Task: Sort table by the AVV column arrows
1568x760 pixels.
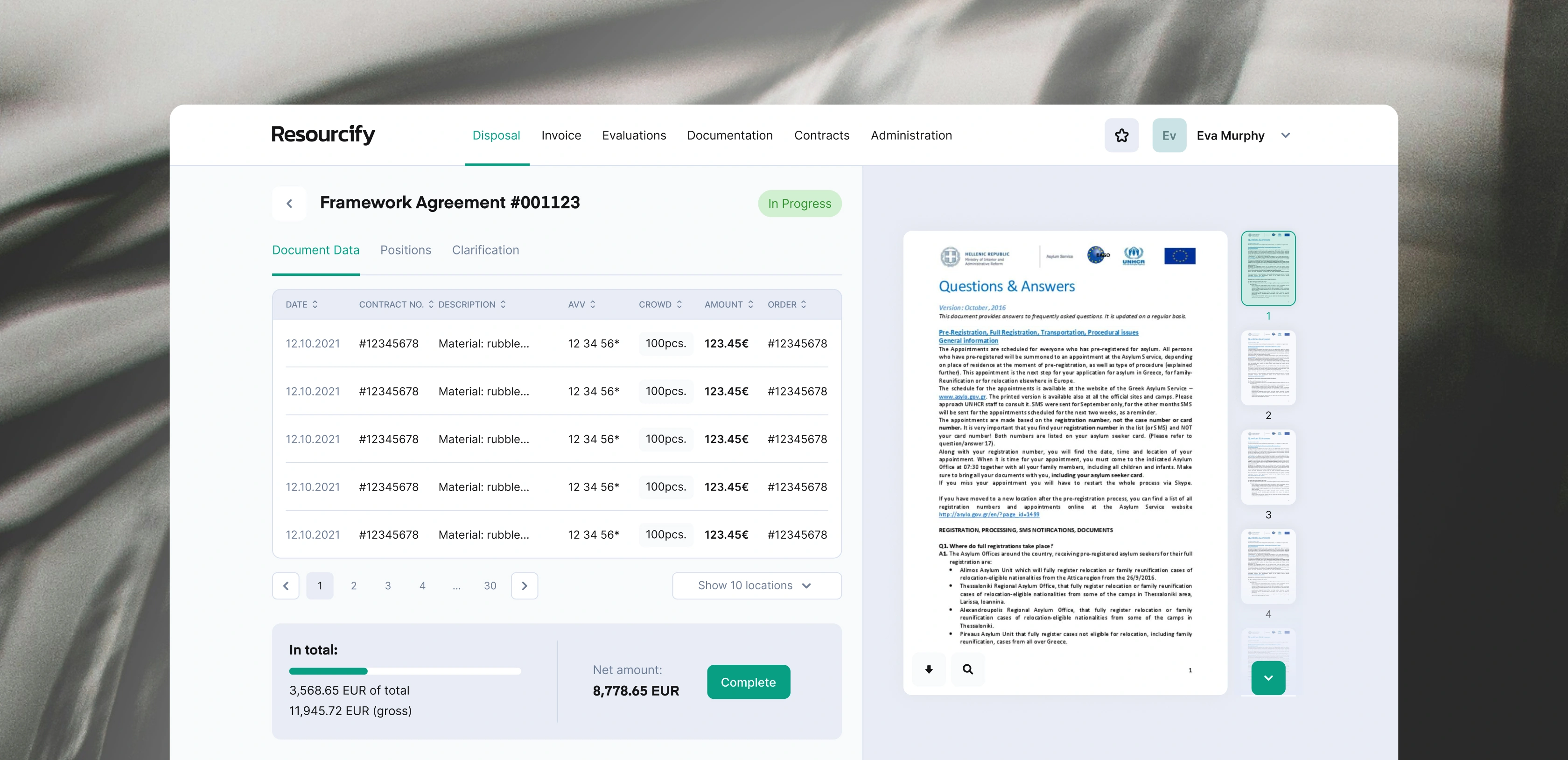Action: point(592,304)
